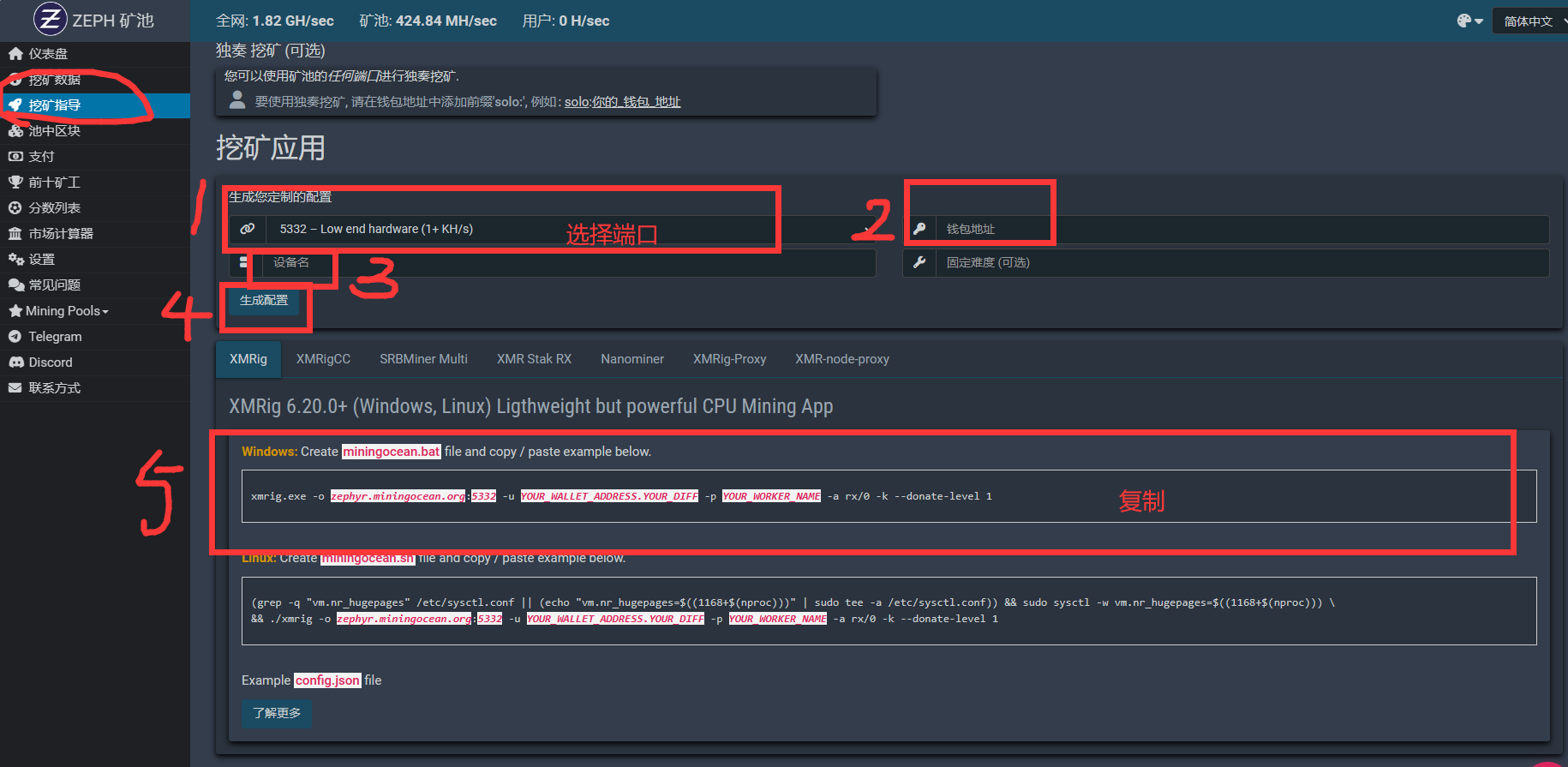1568x767 pixels.
Task: Open the XMR Stak RX tab
Action: click(x=534, y=359)
